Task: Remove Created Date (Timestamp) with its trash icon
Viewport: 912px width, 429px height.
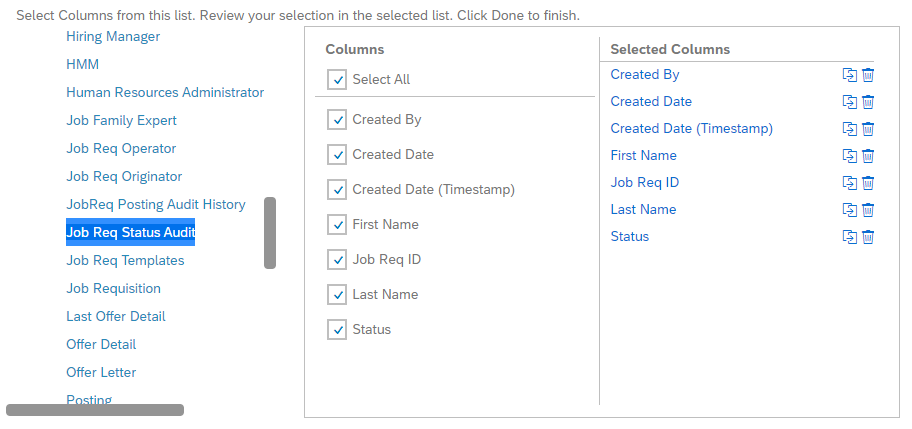Action: point(868,129)
